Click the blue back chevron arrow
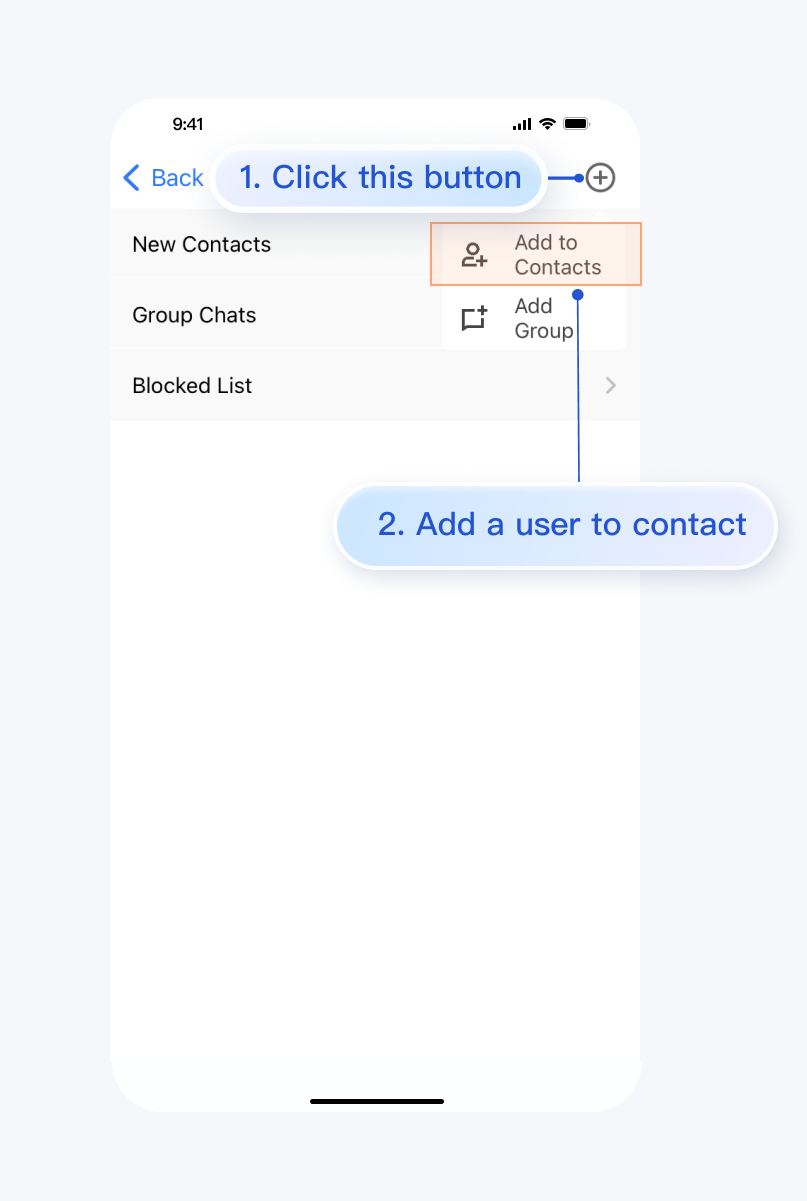The height and width of the screenshot is (1201, 807). tap(131, 178)
